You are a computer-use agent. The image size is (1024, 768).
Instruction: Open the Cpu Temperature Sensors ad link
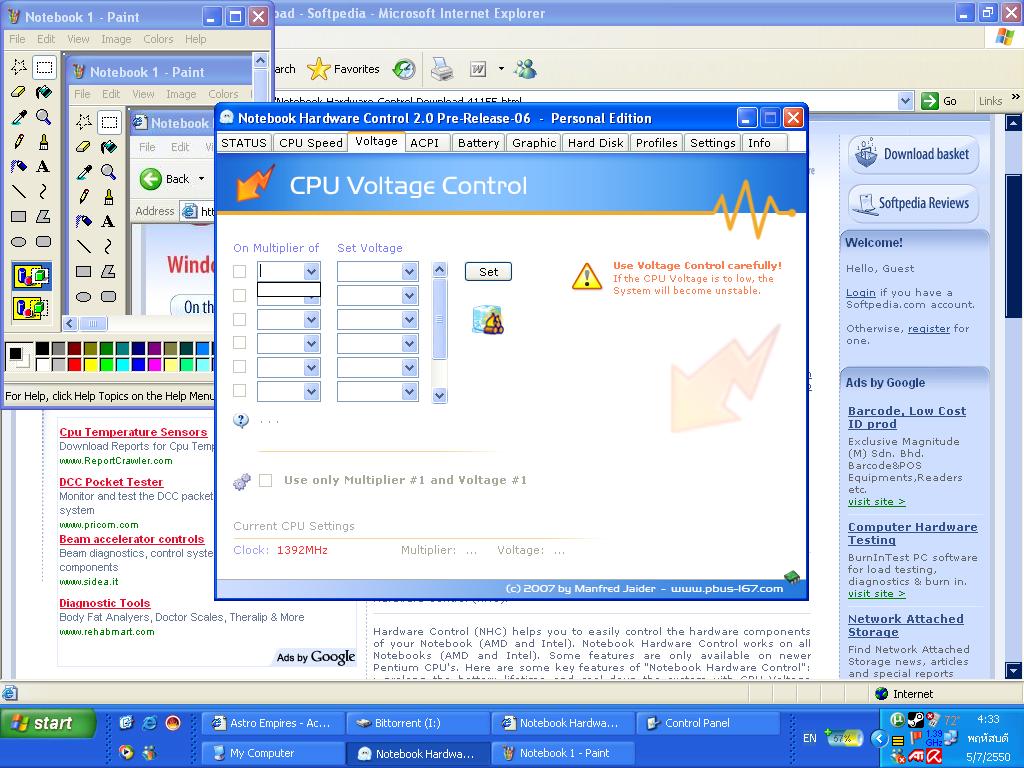pos(133,432)
